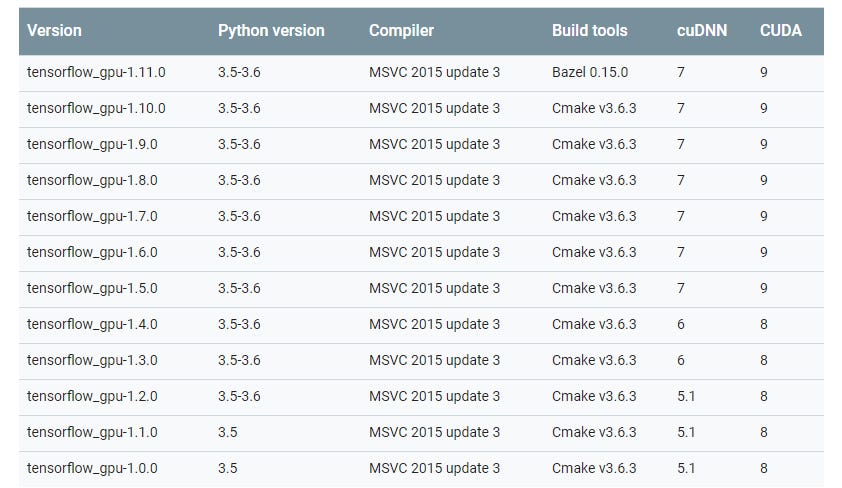Click MSVC 2015 update 3 in tensorflow_gpu-1.6.0 row
The height and width of the screenshot is (488, 842).
434,252
